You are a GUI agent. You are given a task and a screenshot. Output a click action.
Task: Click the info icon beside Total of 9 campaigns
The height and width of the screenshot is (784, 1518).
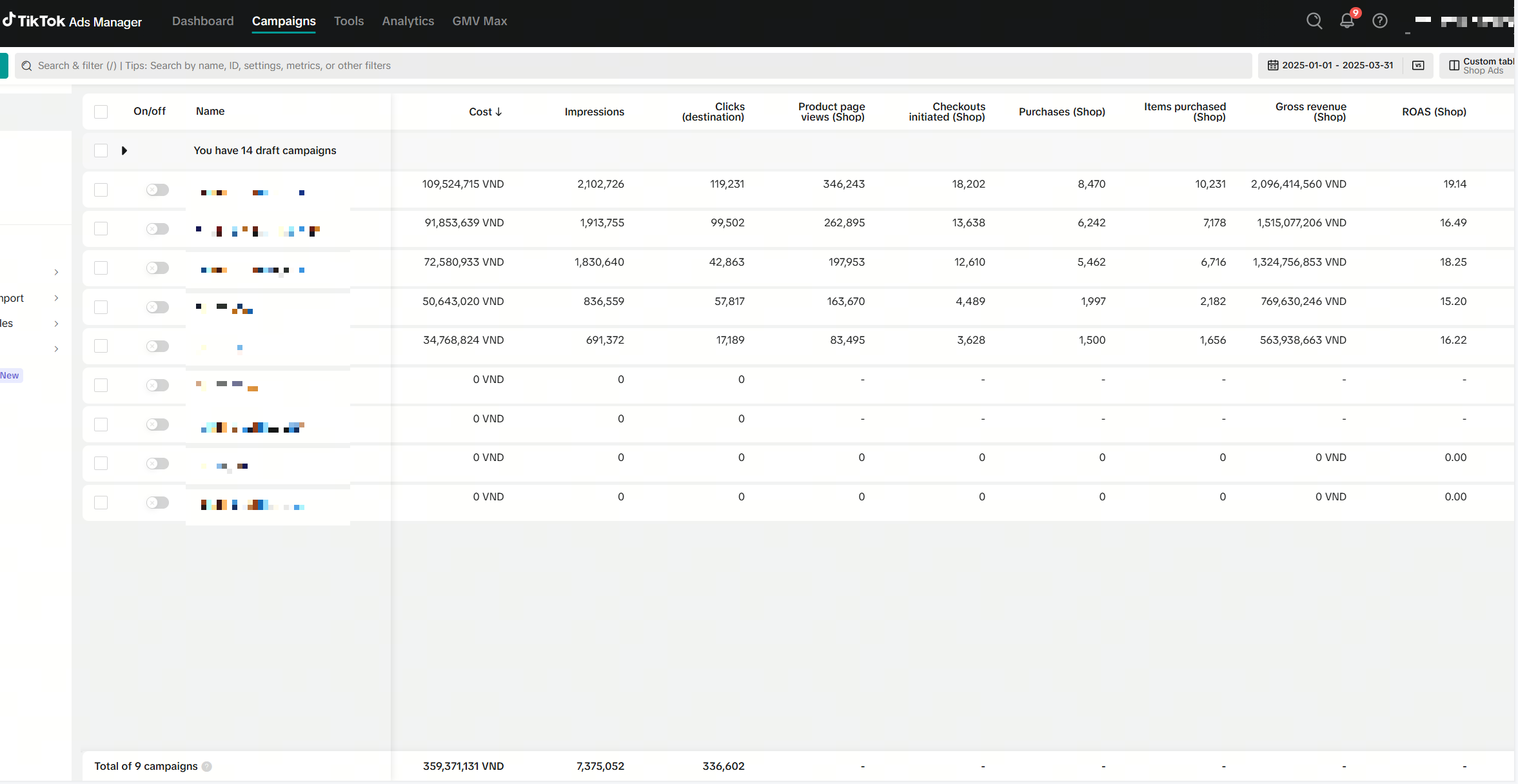coord(206,767)
